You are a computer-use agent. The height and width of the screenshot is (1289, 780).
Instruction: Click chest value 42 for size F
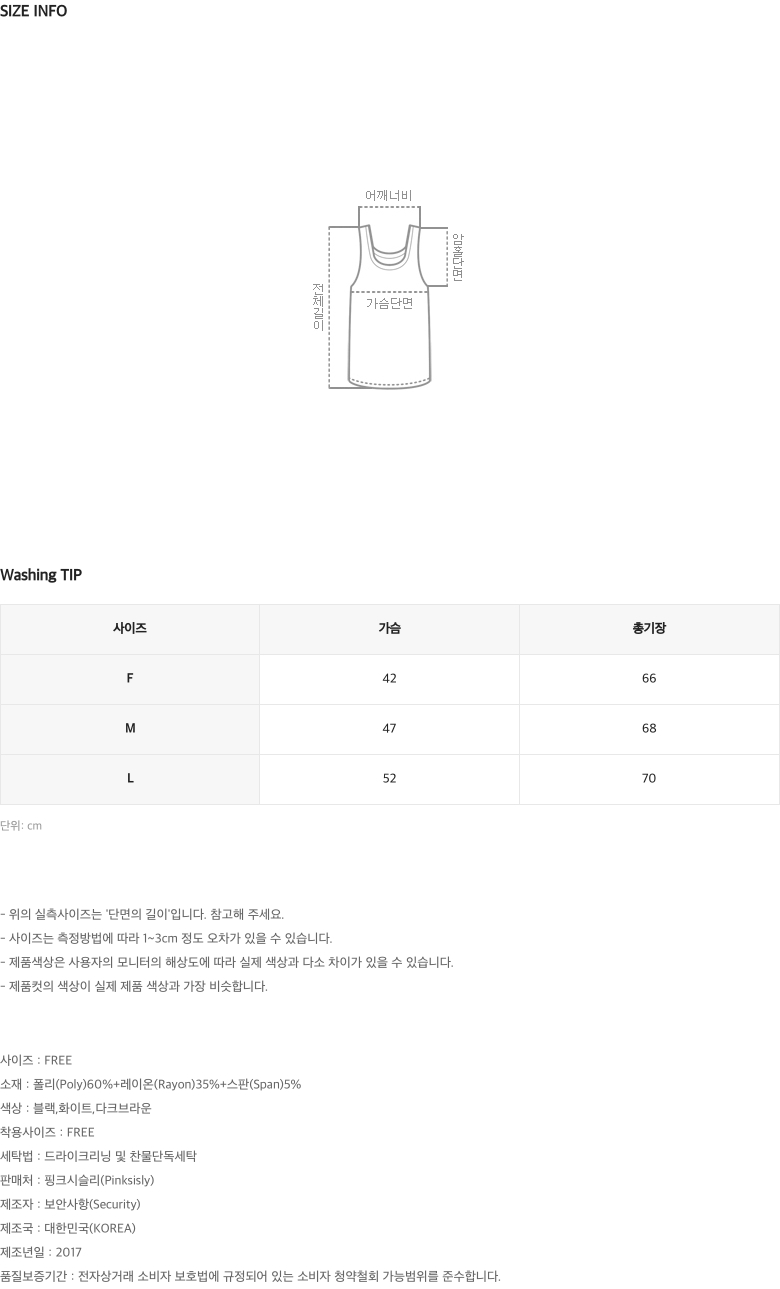pyautogui.click(x=389, y=679)
